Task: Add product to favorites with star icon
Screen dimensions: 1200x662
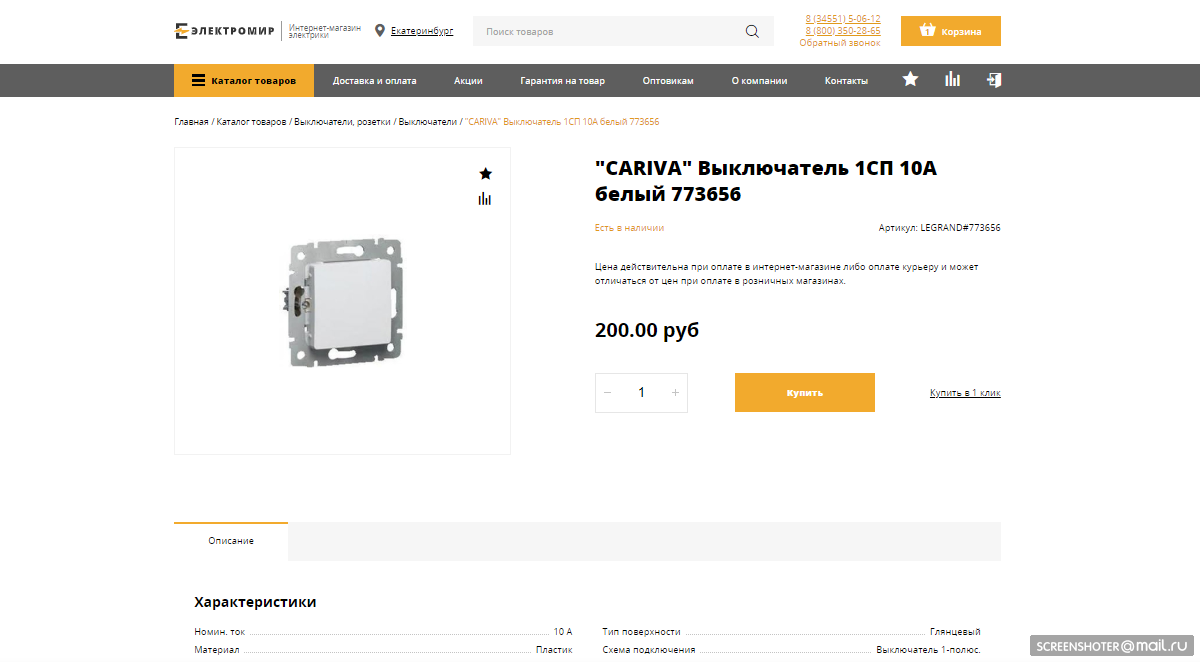Action: click(485, 173)
